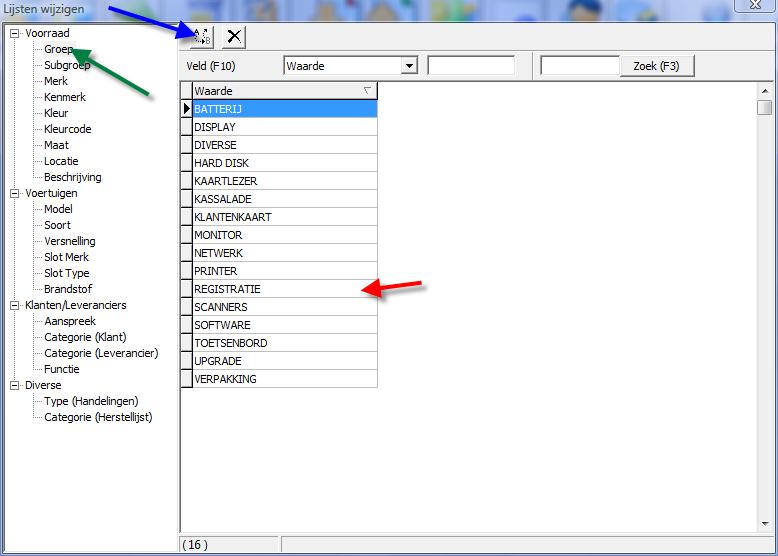
Task: Select the SCANNERS row
Action: click(285, 307)
